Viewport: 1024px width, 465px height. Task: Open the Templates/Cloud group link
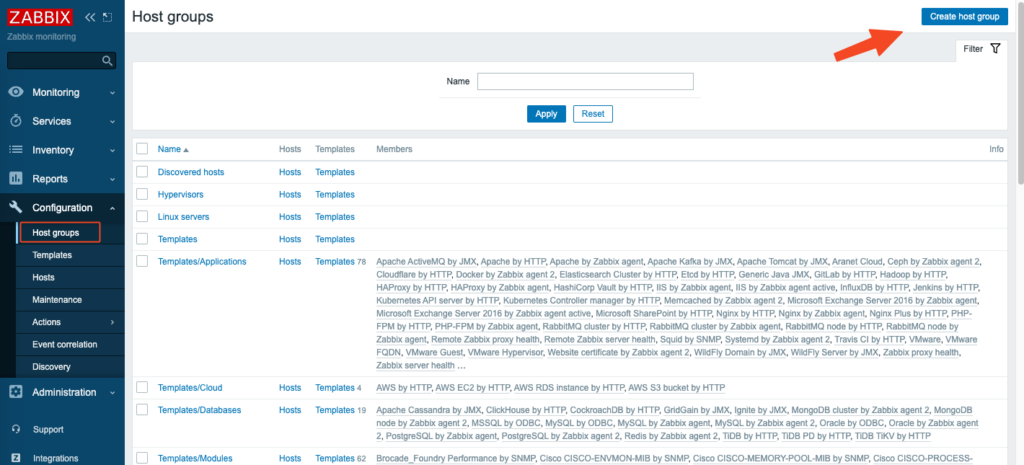(189, 387)
